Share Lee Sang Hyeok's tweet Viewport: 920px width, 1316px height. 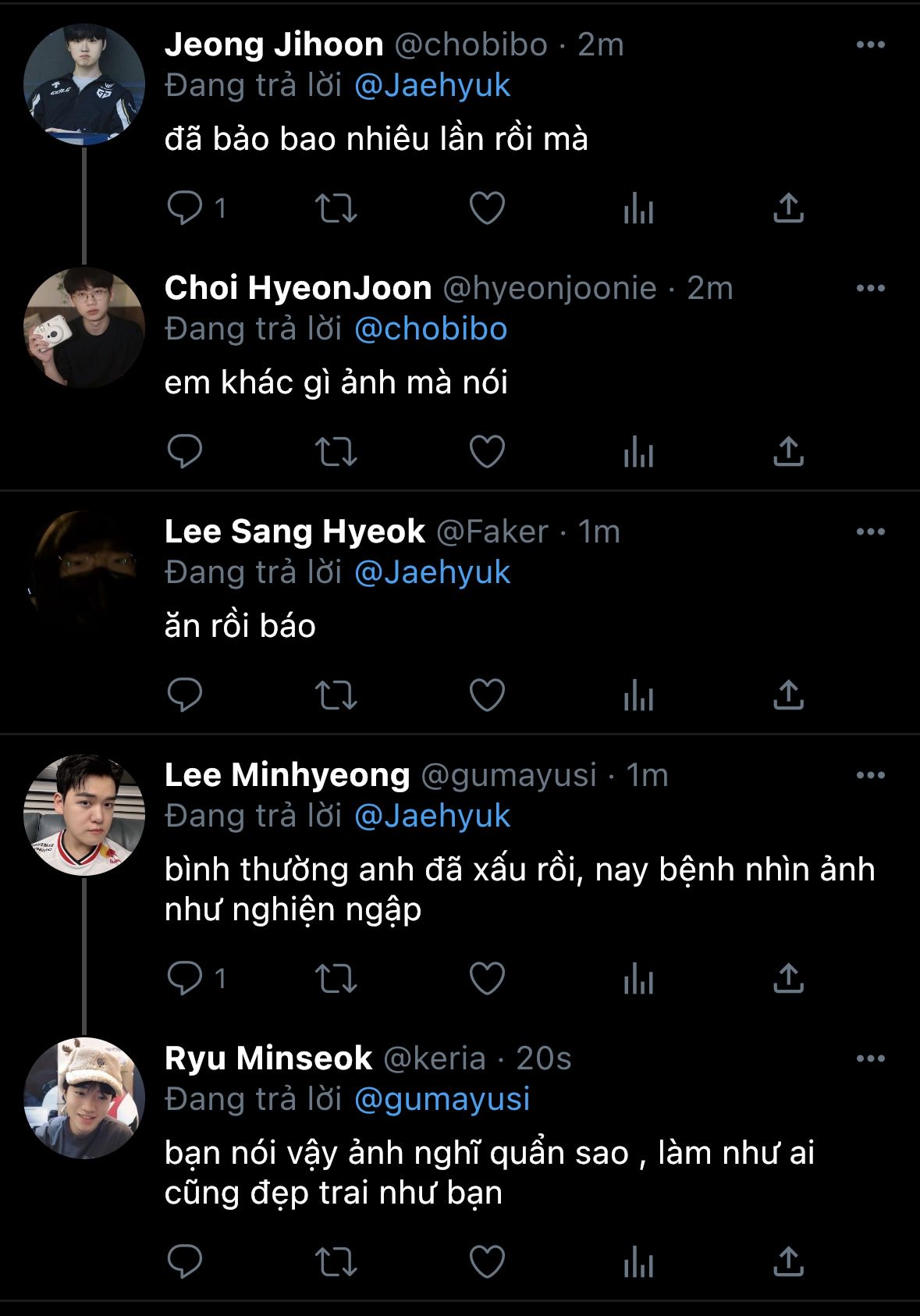click(788, 695)
